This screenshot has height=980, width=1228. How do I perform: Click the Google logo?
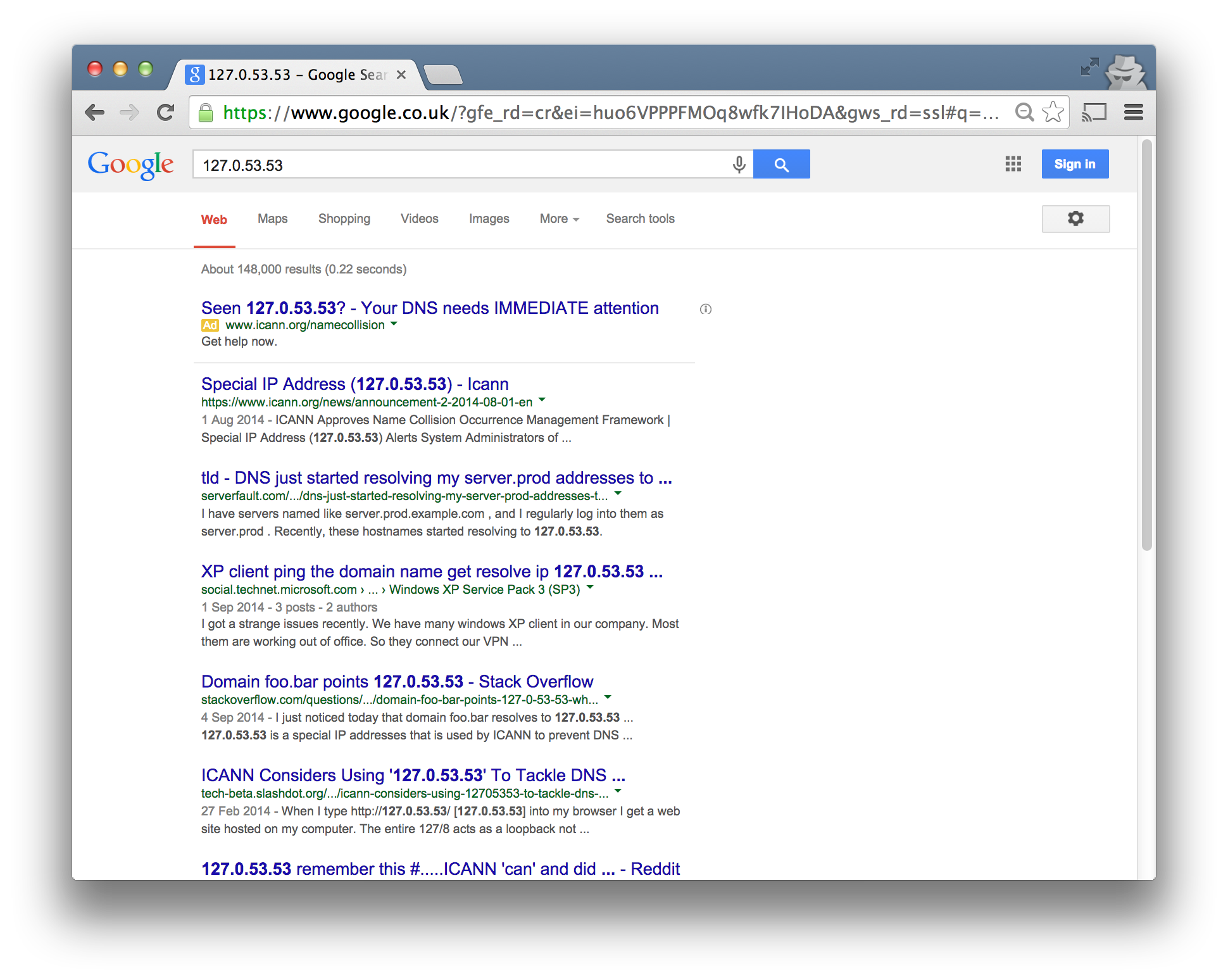(130, 165)
